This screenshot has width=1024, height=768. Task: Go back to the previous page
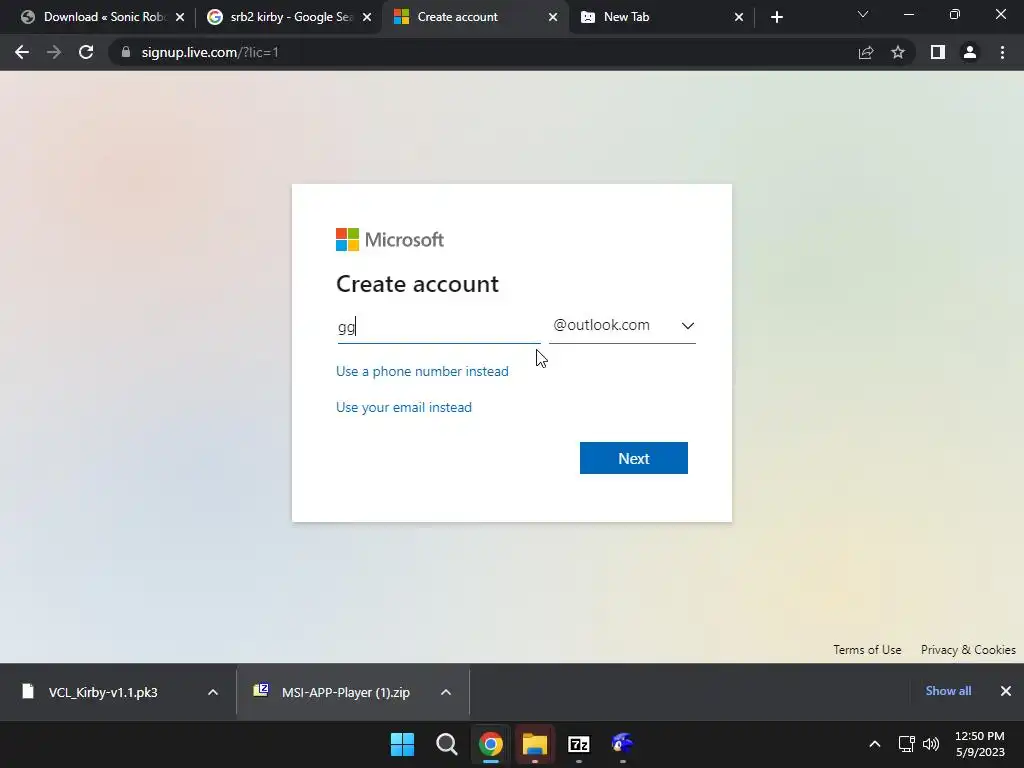pos(22,52)
